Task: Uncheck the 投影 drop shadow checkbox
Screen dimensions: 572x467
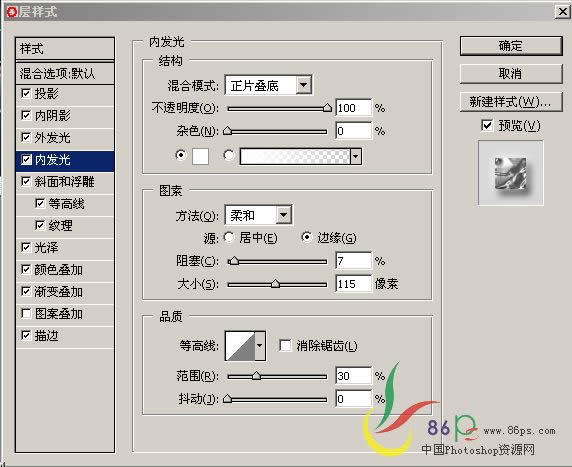Action: (x=26, y=93)
